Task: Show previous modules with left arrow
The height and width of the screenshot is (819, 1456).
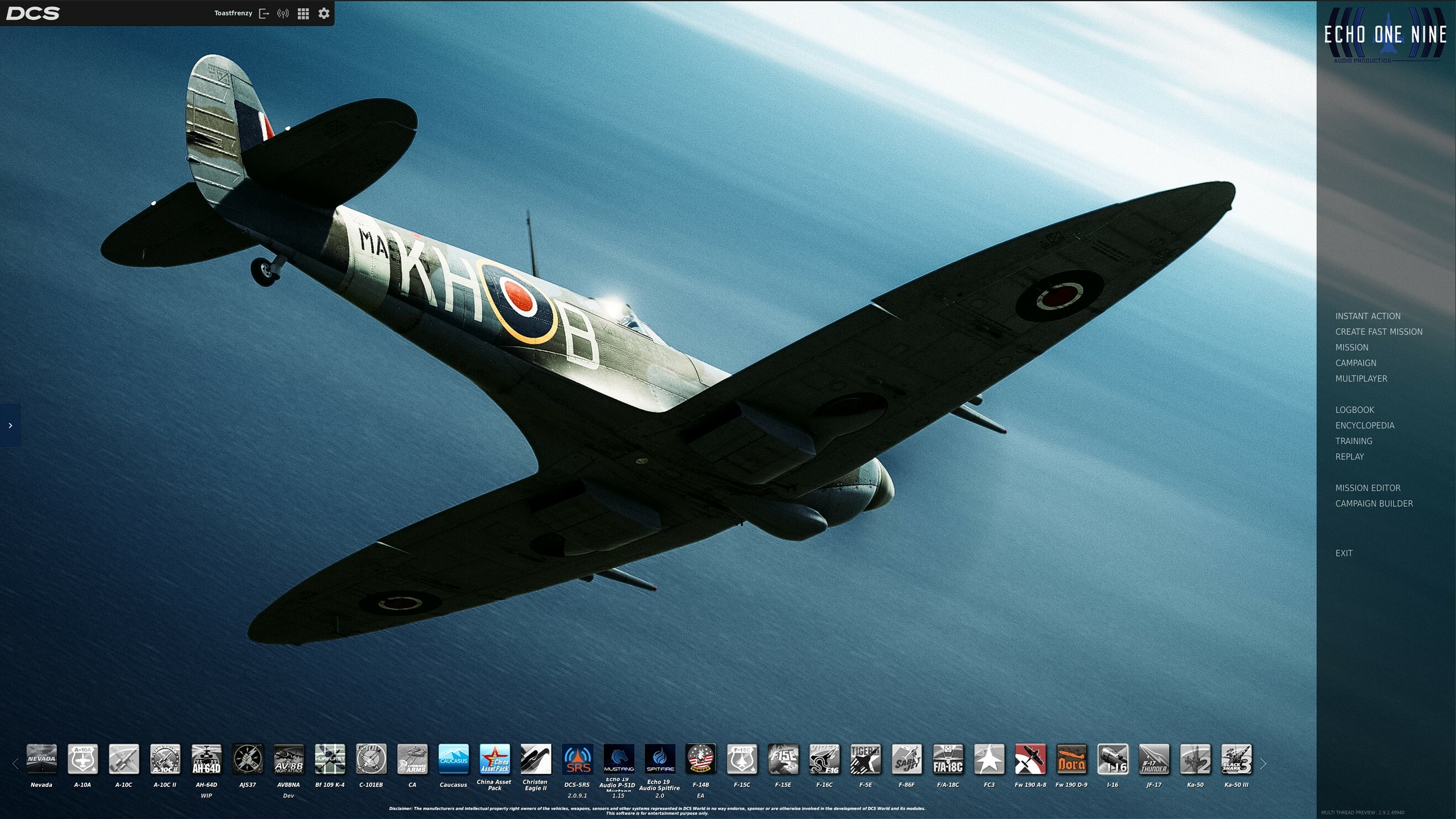Action: (15, 764)
